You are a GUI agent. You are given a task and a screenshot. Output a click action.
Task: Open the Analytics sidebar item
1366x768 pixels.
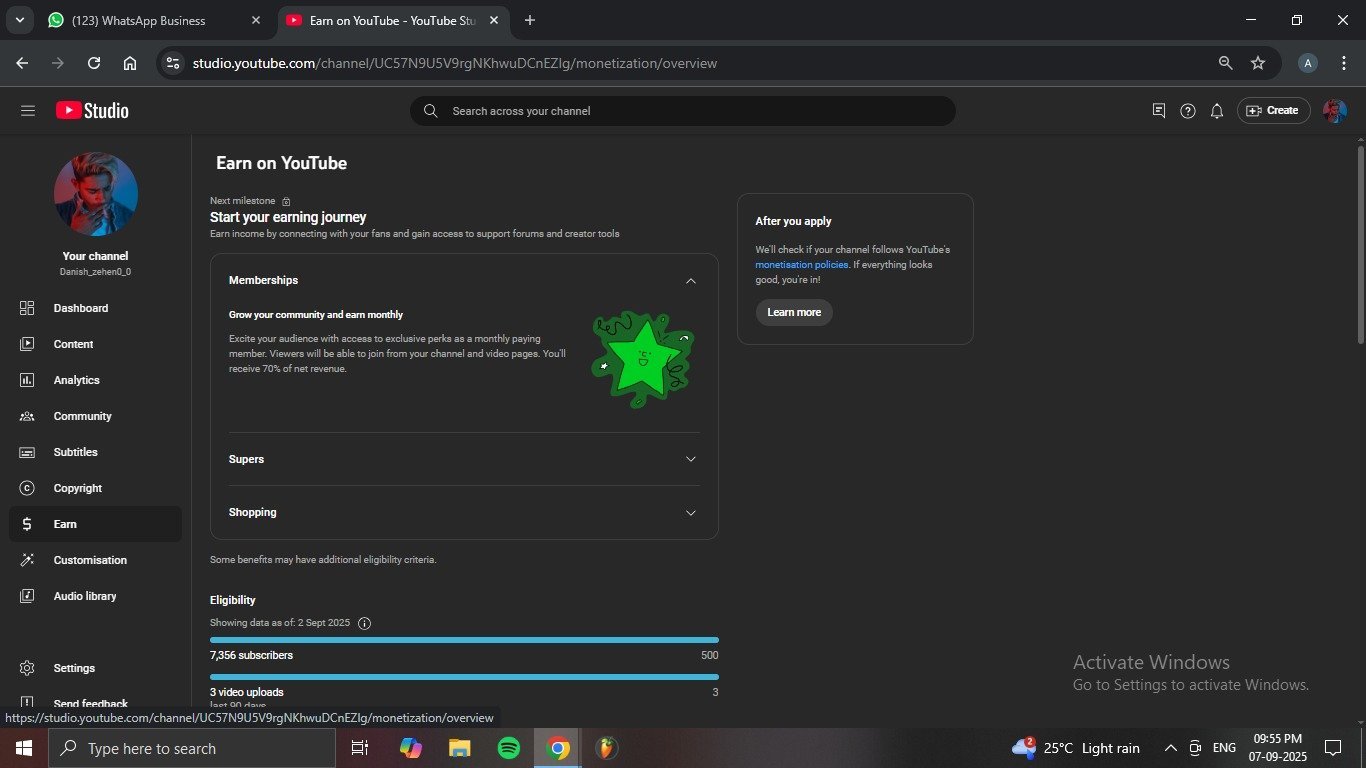coord(76,380)
